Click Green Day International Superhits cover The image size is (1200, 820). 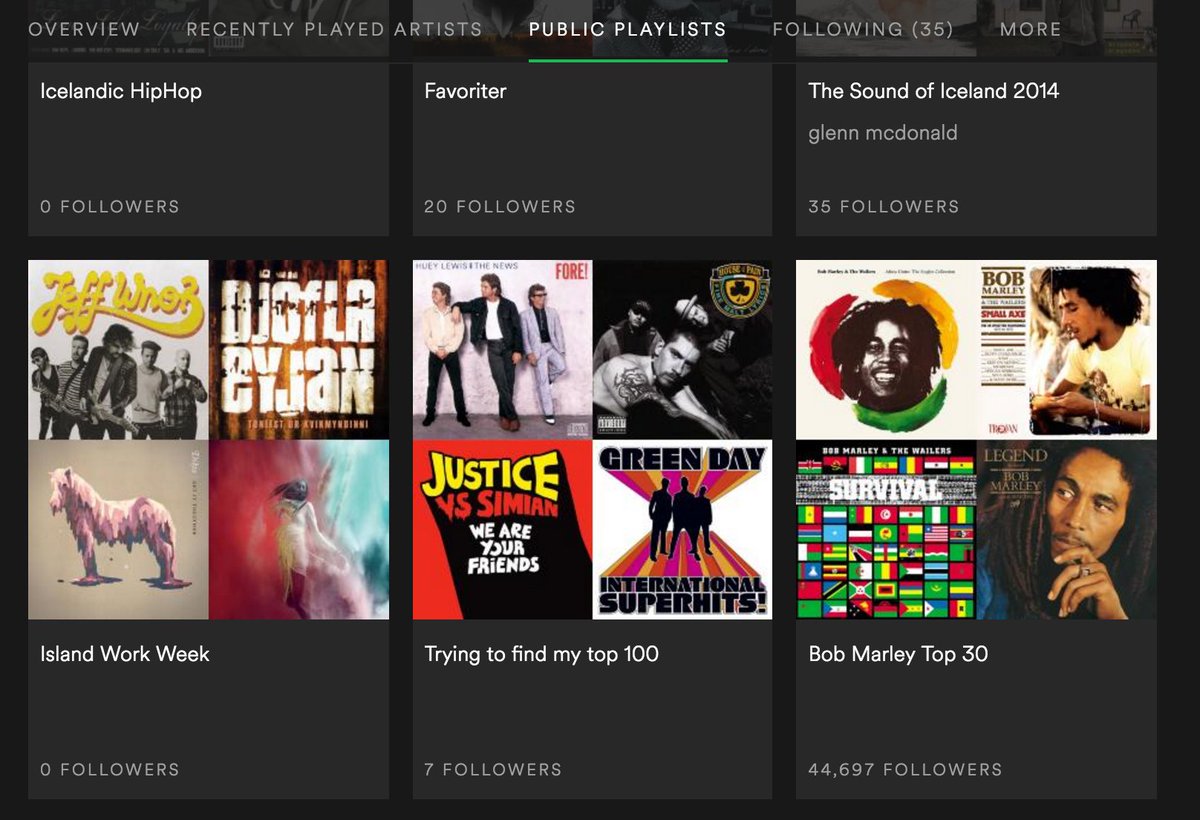click(x=683, y=530)
